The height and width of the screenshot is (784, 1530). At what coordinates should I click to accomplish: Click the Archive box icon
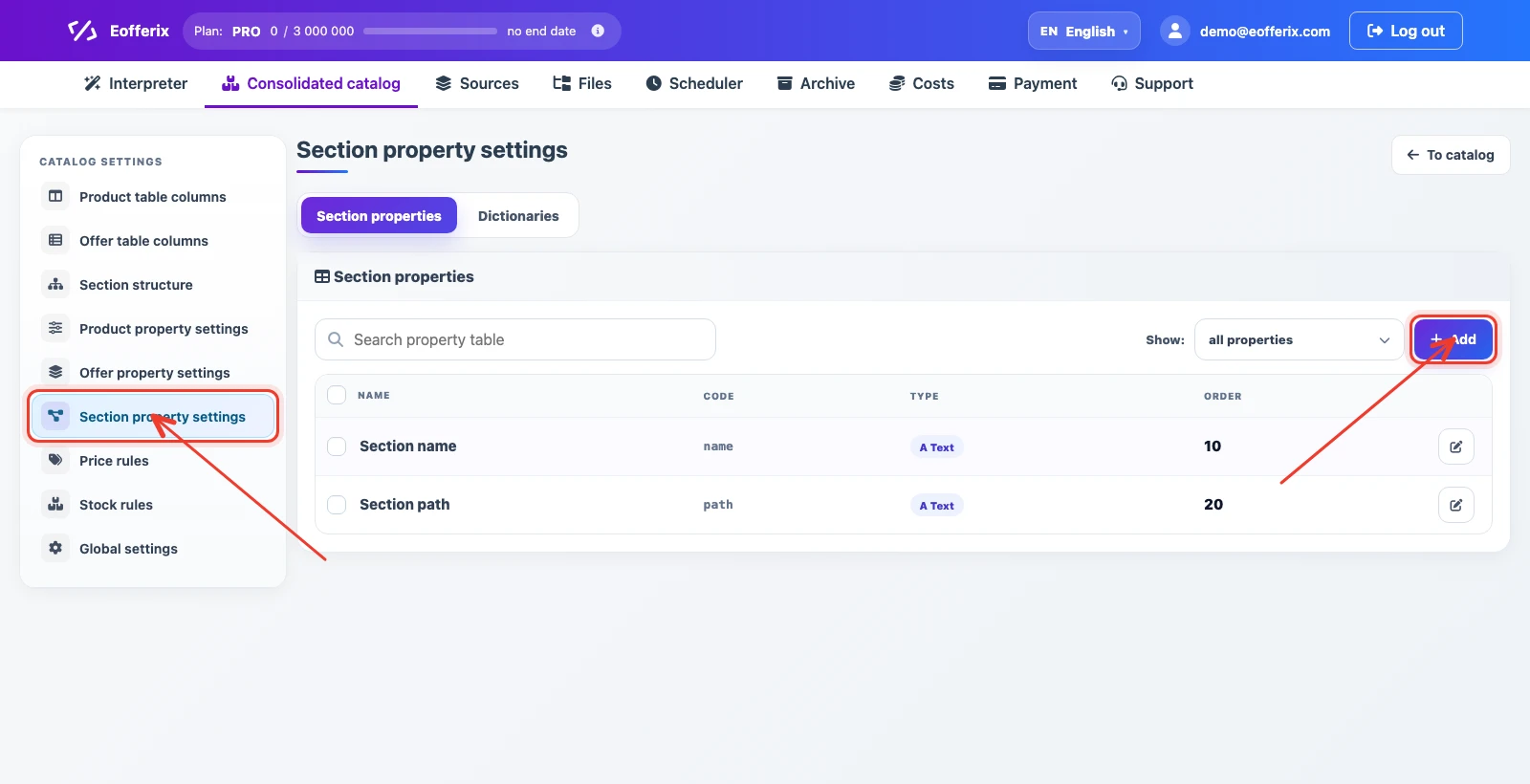(x=785, y=83)
